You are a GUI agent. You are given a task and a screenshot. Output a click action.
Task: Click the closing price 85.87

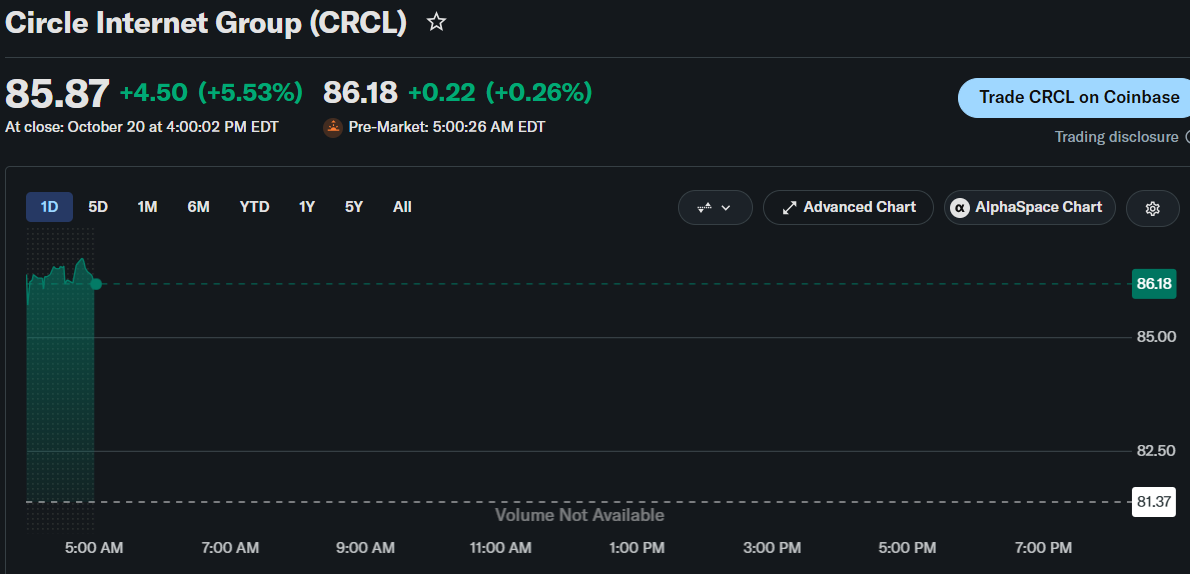pyautogui.click(x=58, y=94)
